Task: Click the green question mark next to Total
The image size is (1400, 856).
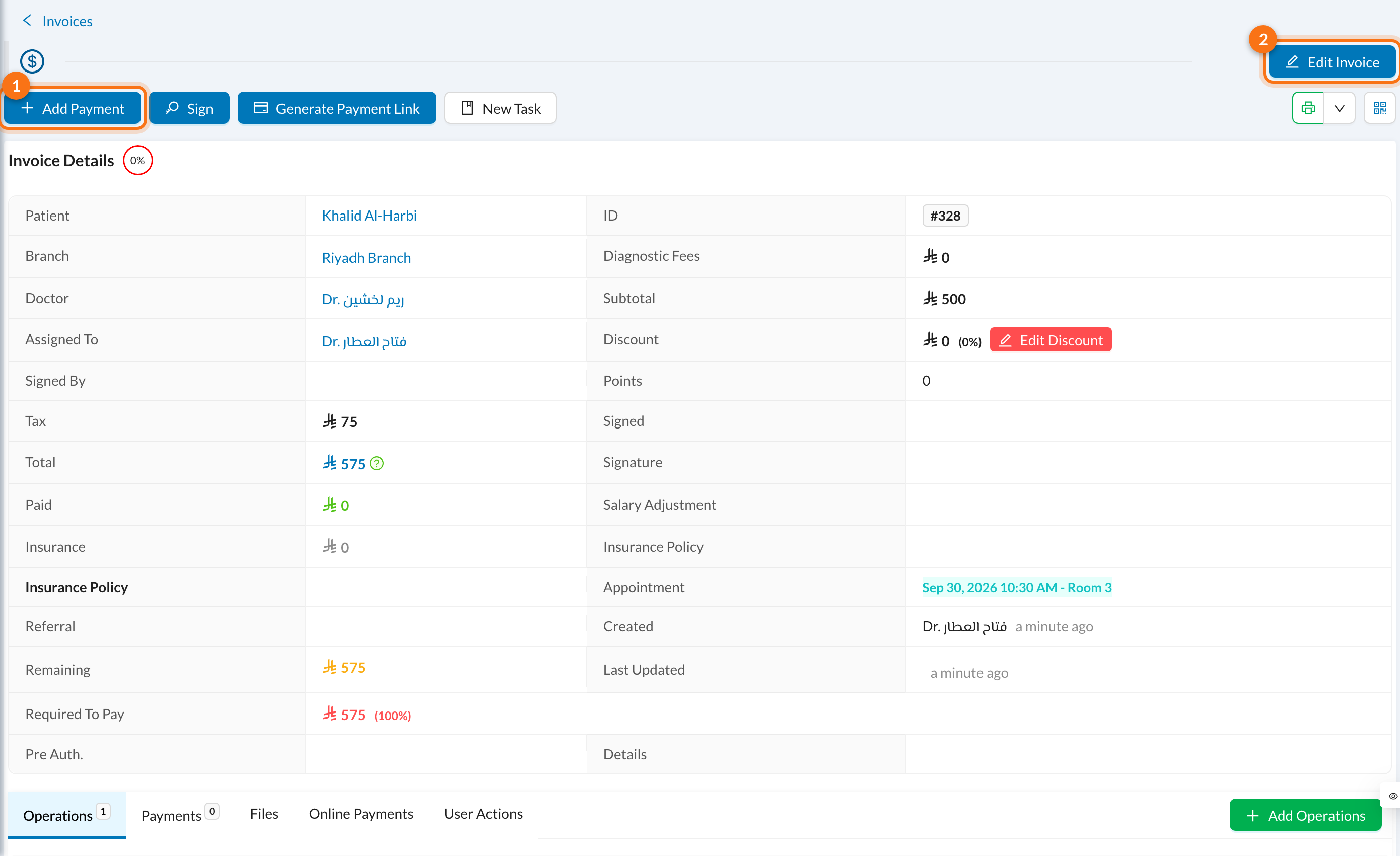Action: click(x=377, y=464)
